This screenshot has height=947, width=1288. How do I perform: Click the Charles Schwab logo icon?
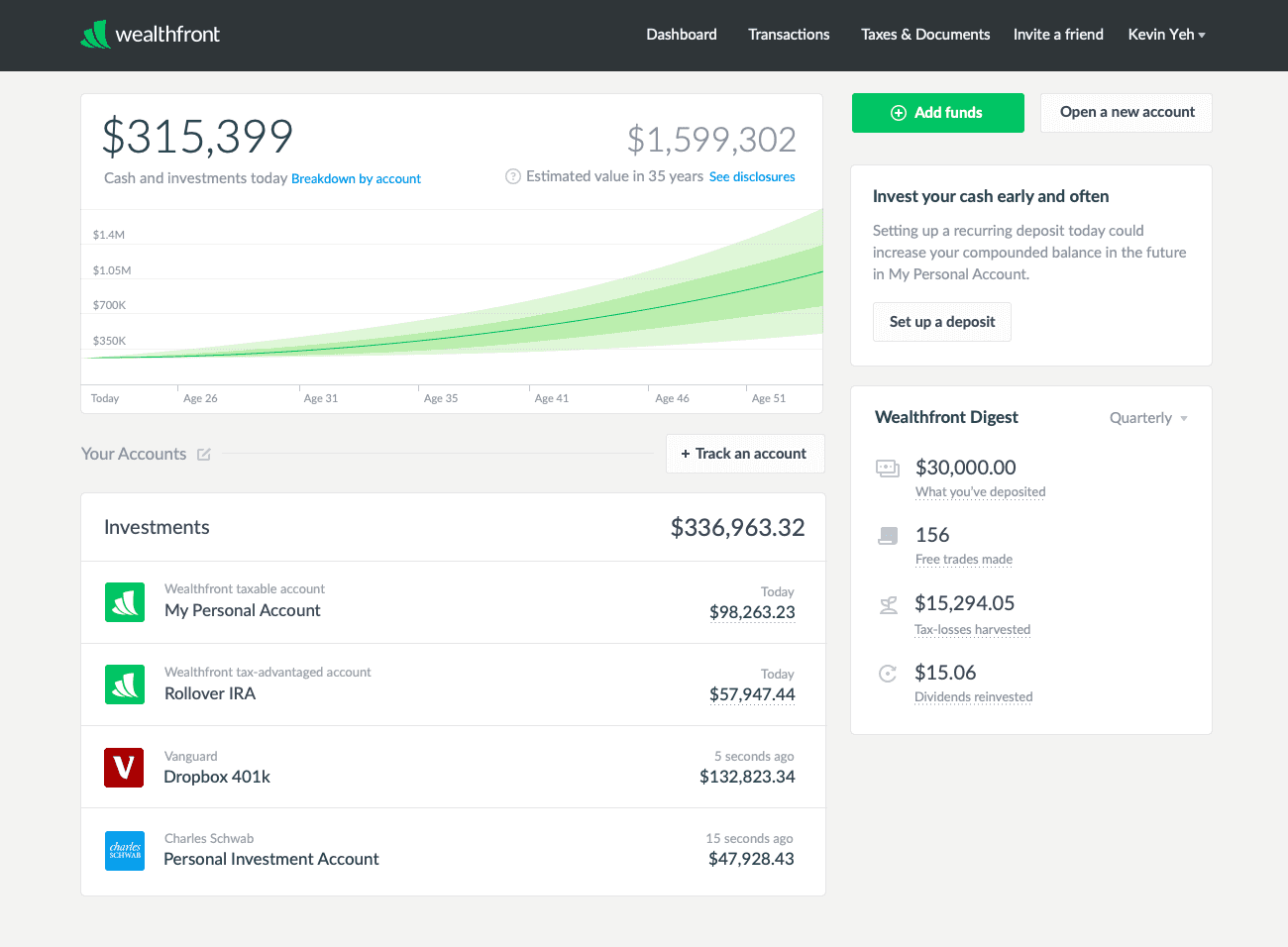click(125, 851)
